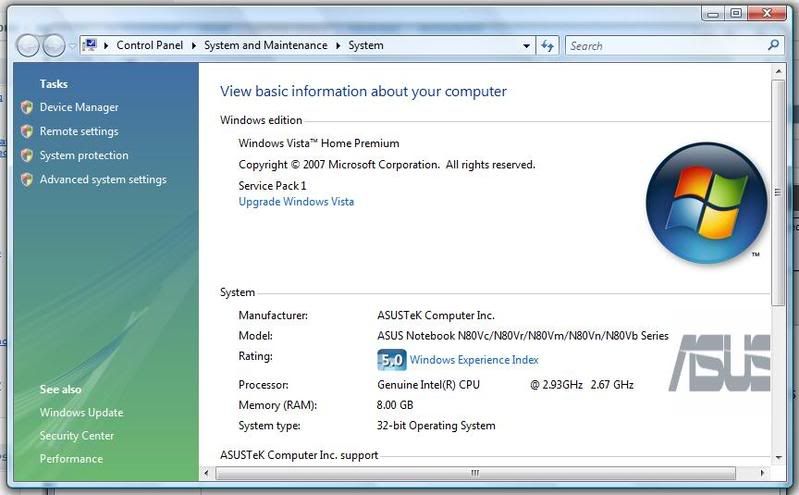Click vertical scrollbar up arrow
The width and height of the screenshot is (799, 495).
pos(778,71)
